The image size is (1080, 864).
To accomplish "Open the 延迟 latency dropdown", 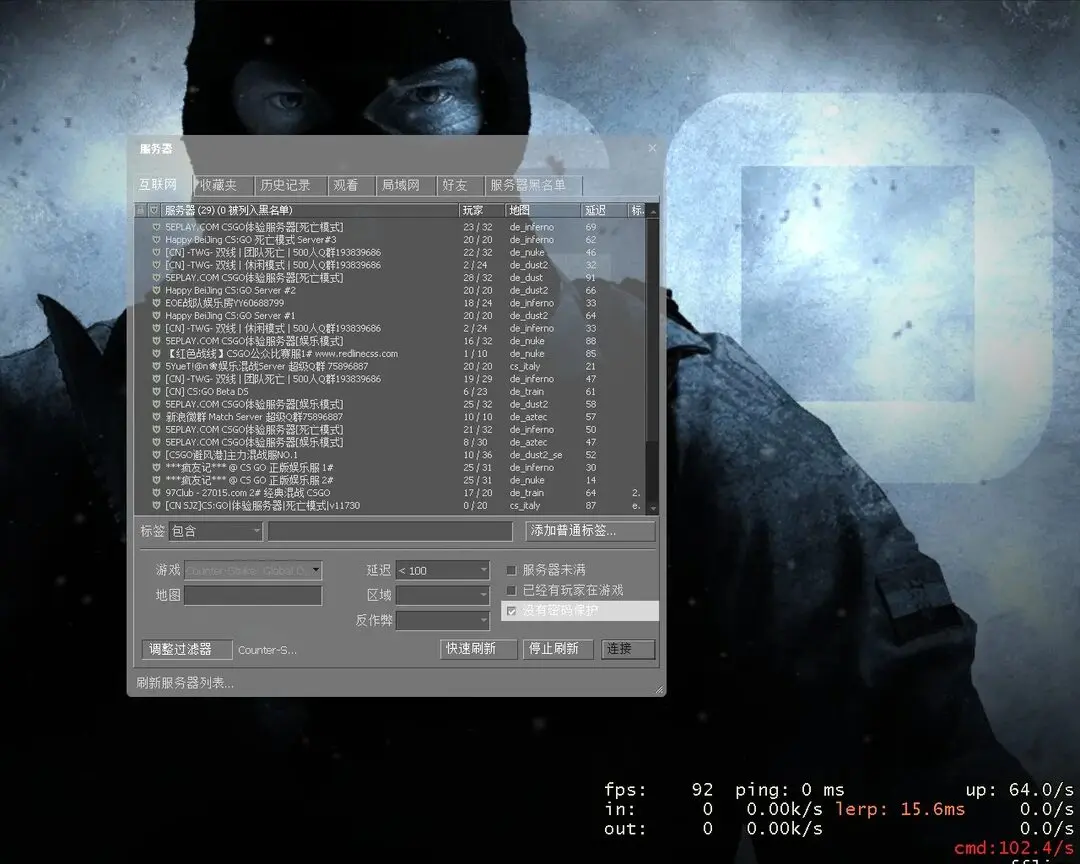I will tap(442, 570).
